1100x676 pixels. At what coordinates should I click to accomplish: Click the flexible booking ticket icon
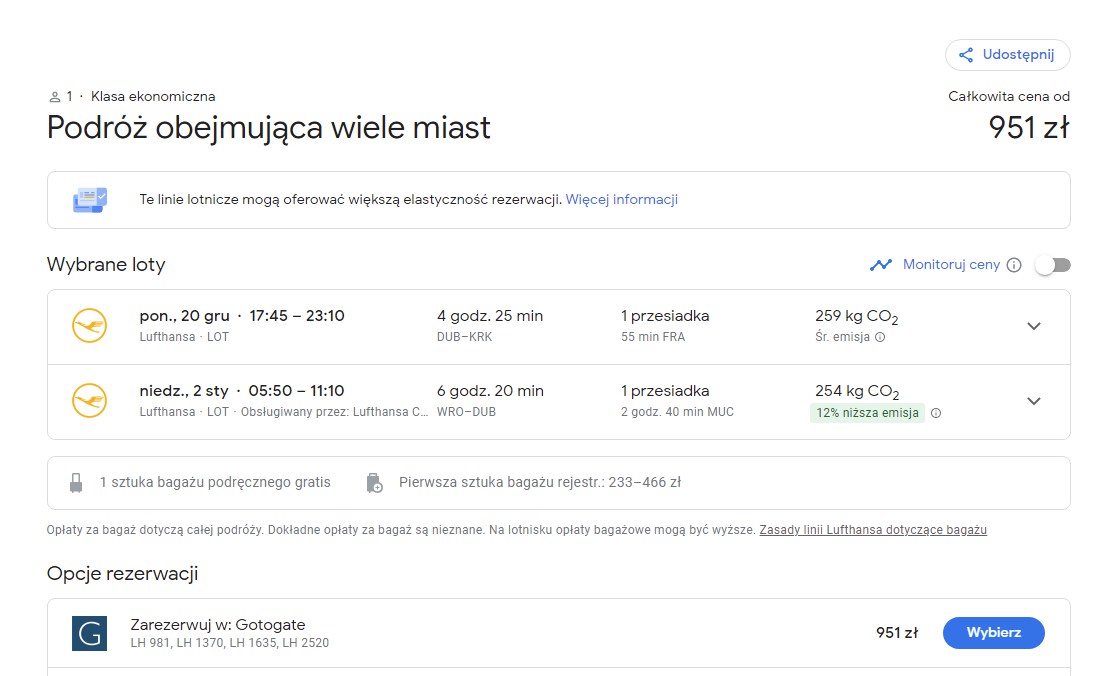[90, 200]
